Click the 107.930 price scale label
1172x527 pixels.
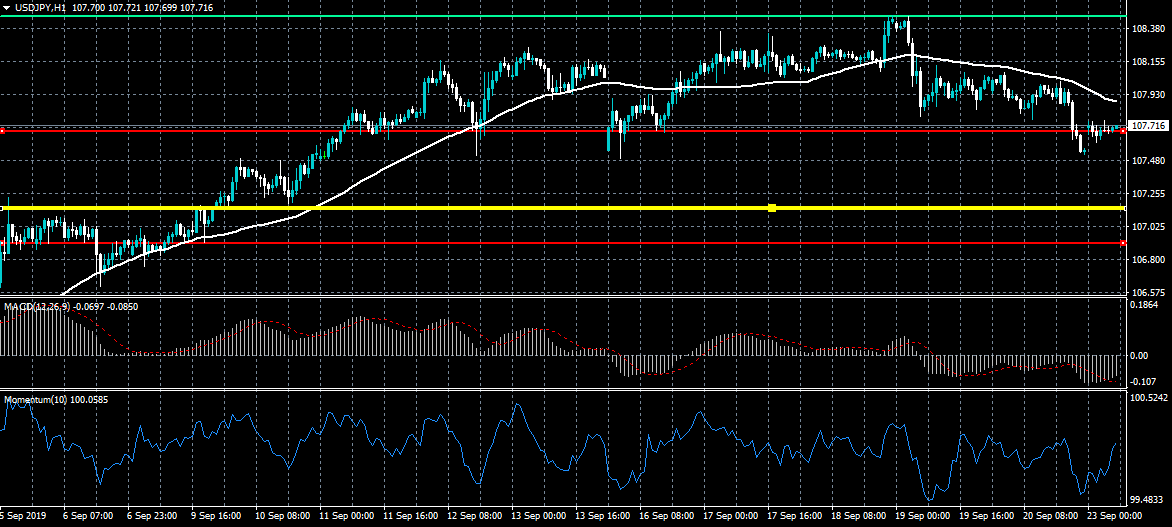point(1148,95)
